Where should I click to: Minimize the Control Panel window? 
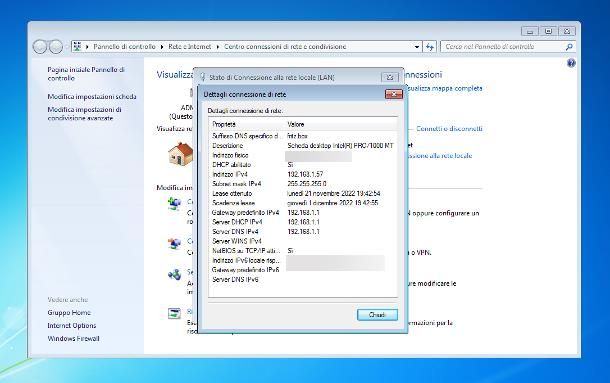click(x=529, y=31)
